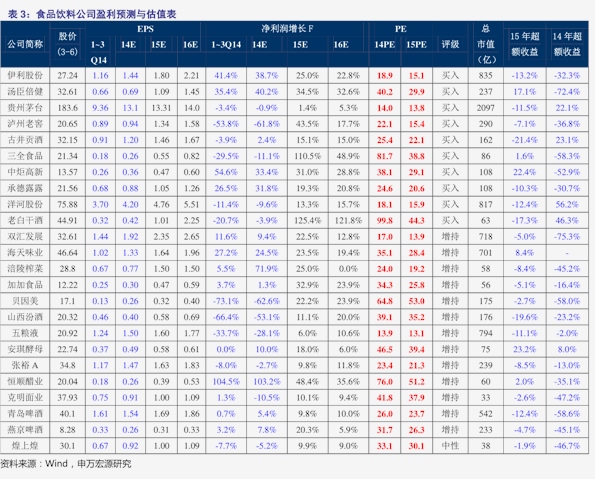The width and height of the screenshot is (595, 479).
Task: Click the table title 食品饮料公司盈利预测与估值表
Action: click(106, 14)
